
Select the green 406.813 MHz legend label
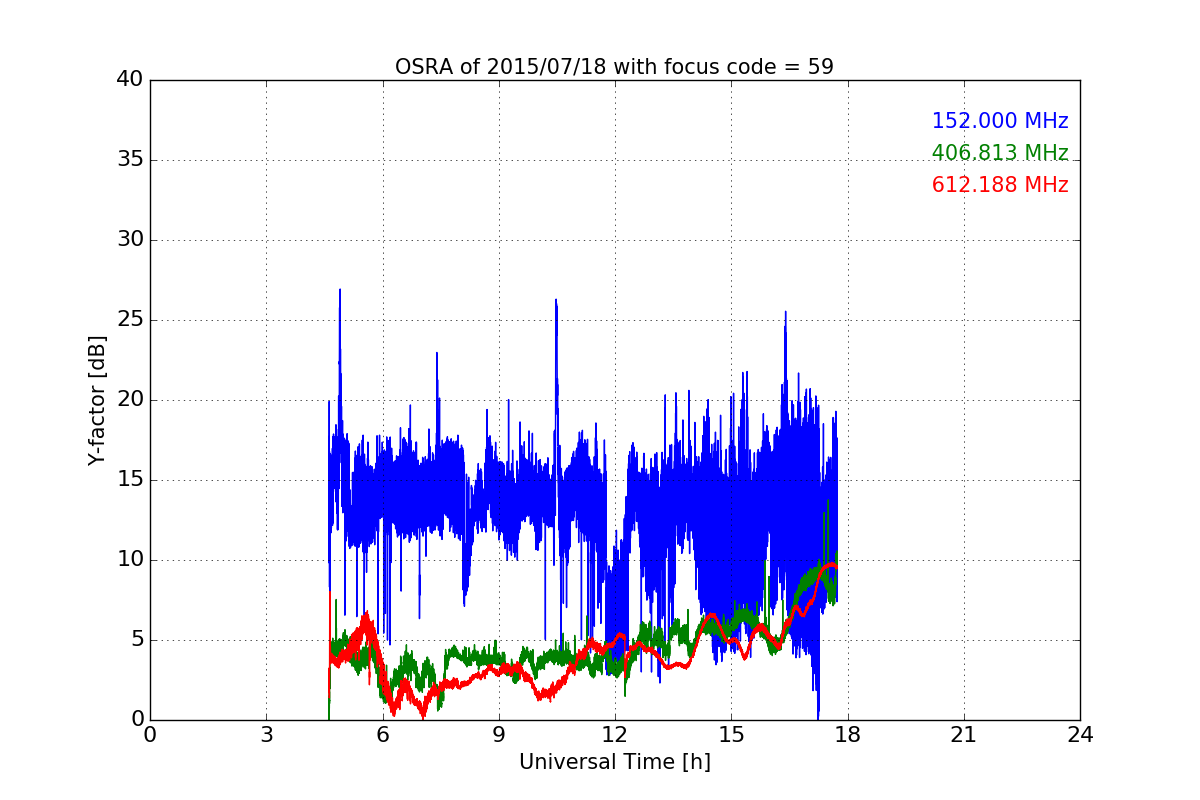[1000, 153]
